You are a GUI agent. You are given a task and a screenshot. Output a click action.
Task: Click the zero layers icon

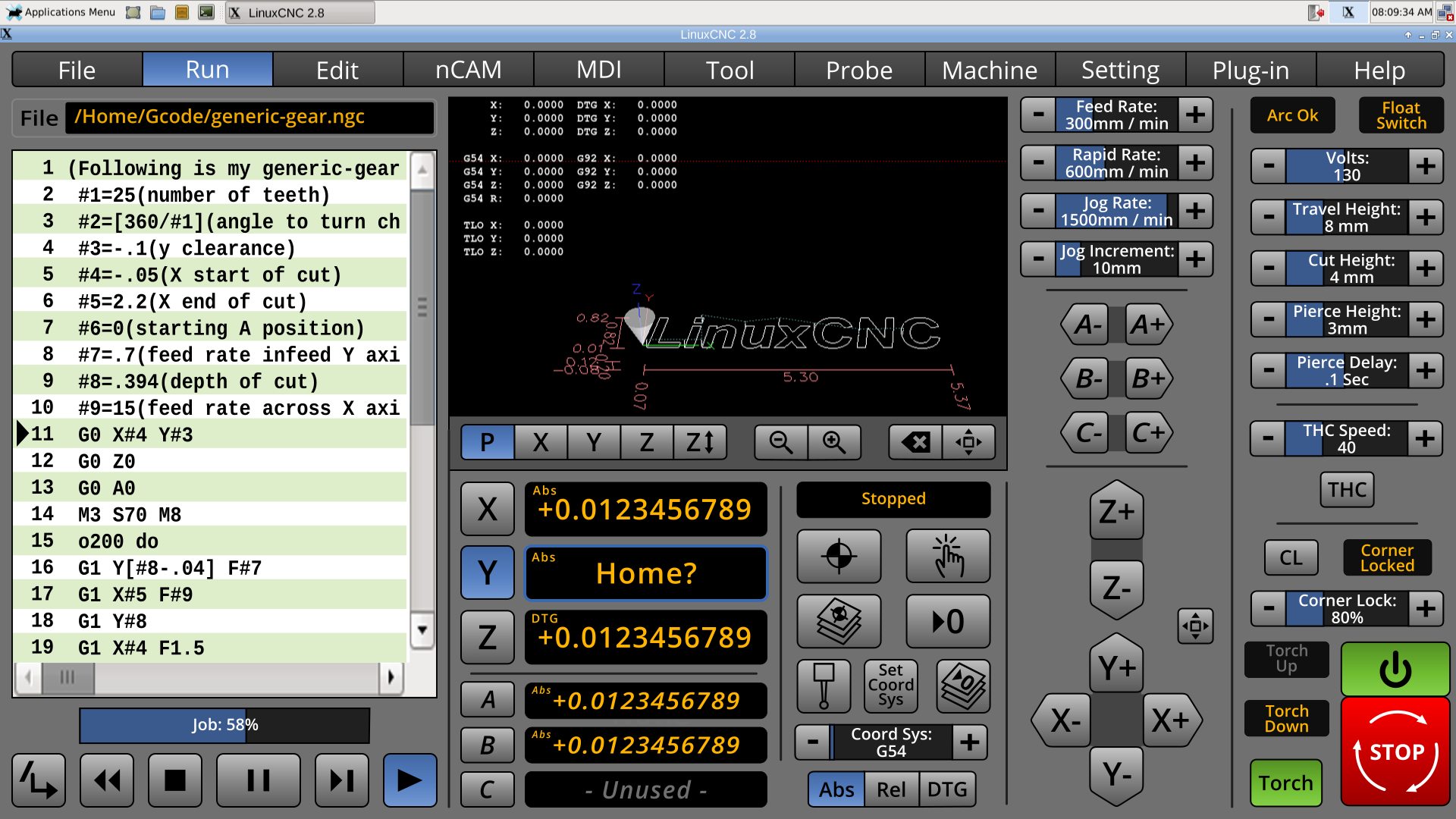(963, 686)
